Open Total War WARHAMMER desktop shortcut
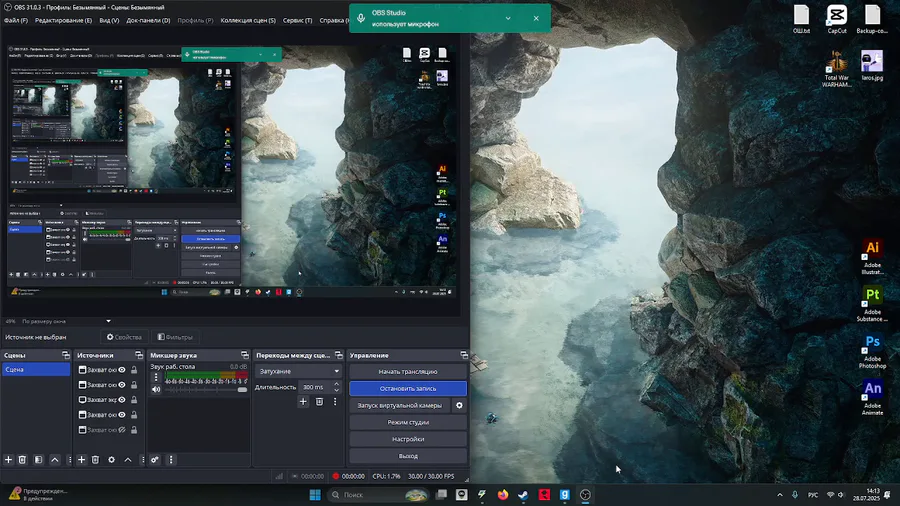The image size is (900, 506). tap(836, 69)
